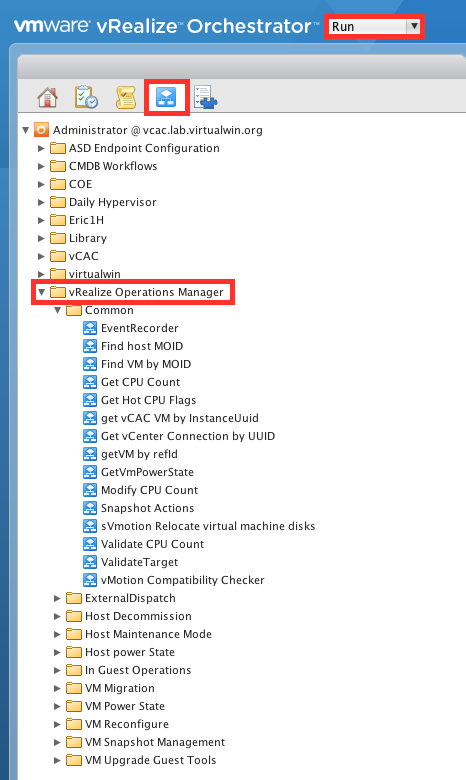
Task: Select the Workflows view icon
Action: (166, 97)
